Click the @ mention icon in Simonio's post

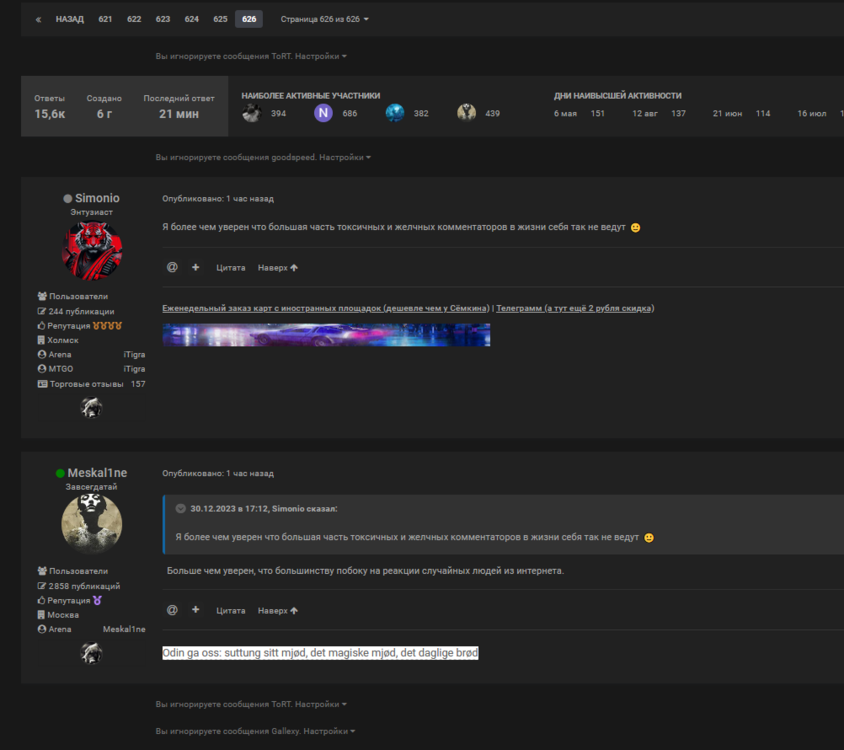[172, 267]
